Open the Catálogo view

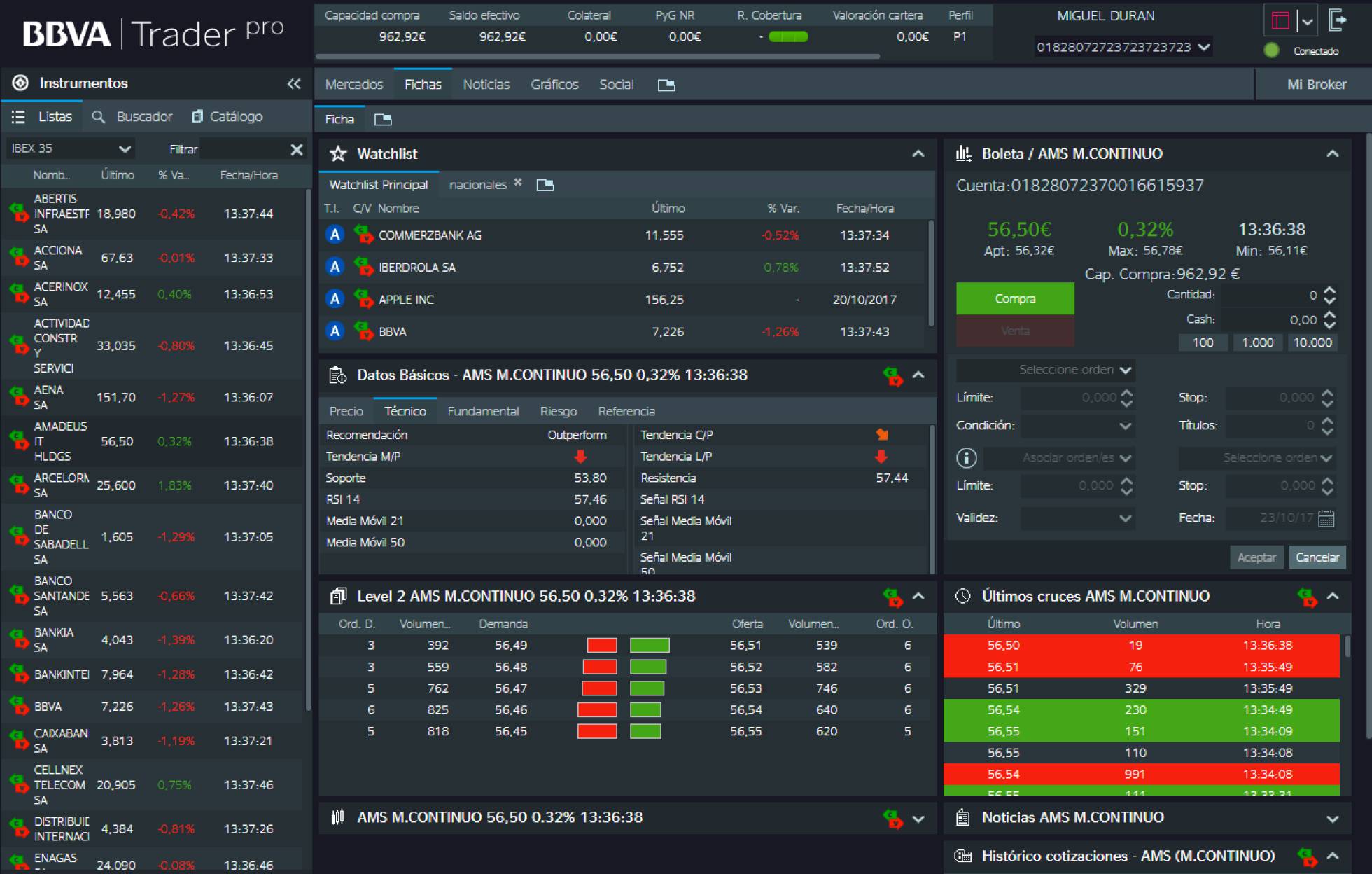click(x=227, y=116)
